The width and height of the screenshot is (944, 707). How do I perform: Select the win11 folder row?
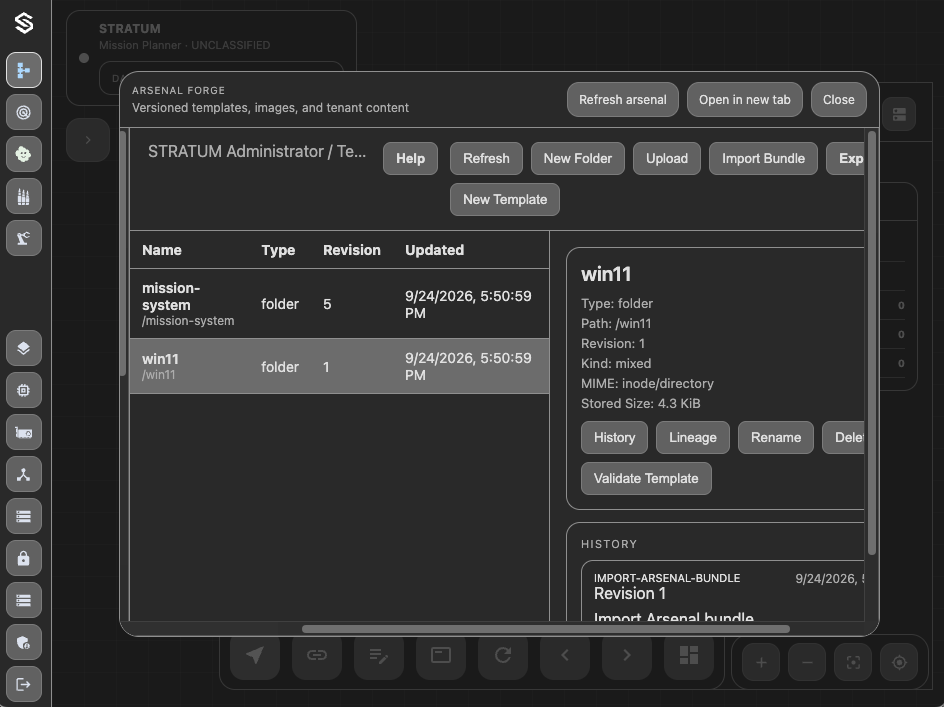coord(339,366)
